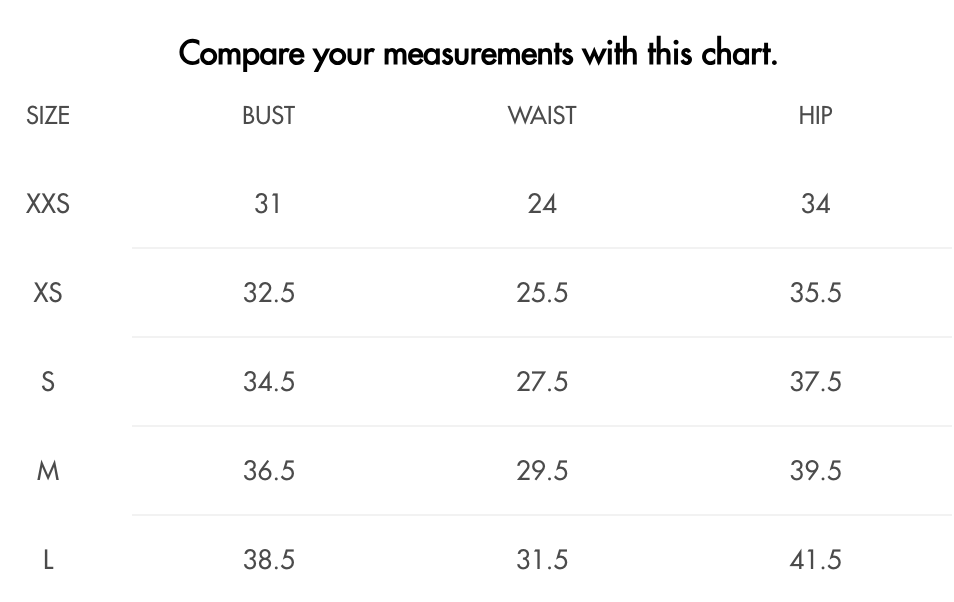Select the XS size row label

48,293
